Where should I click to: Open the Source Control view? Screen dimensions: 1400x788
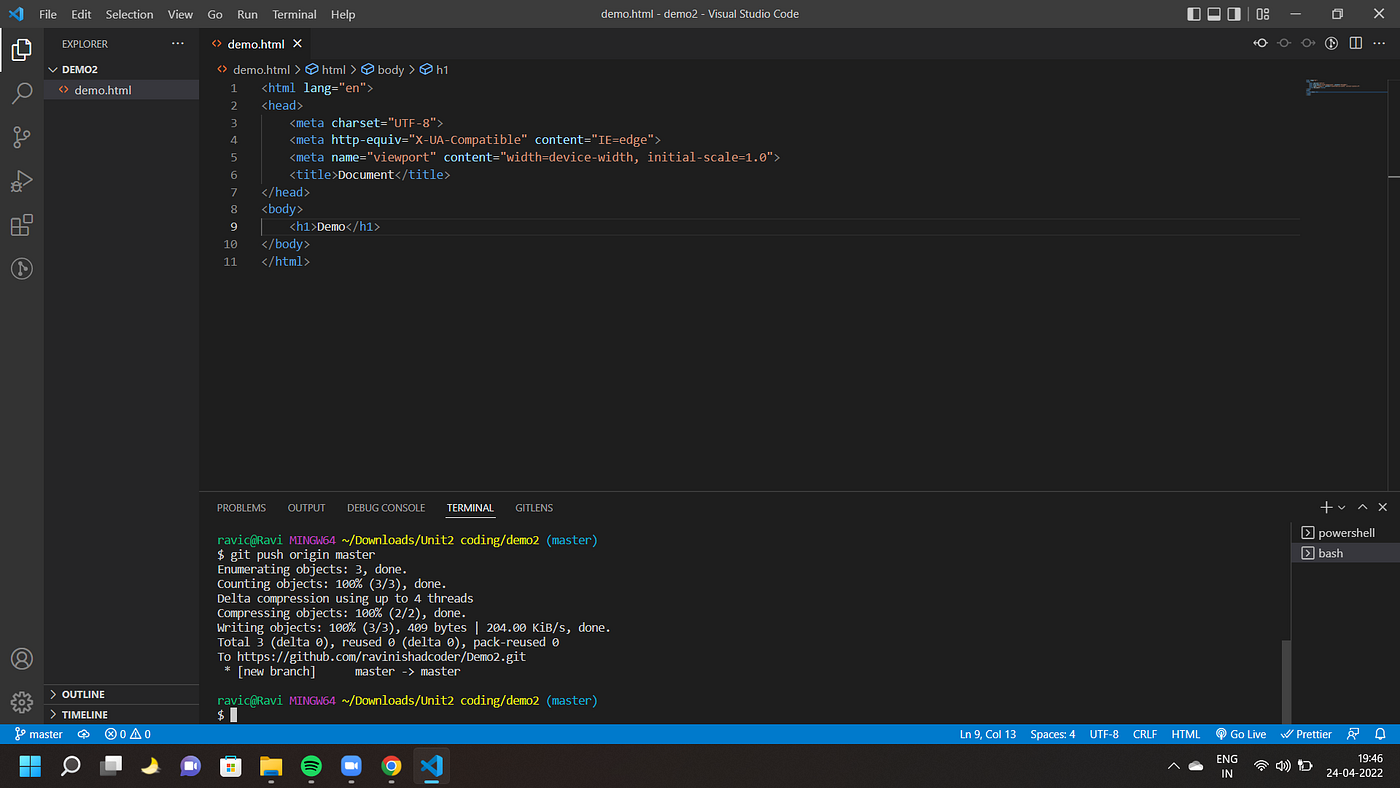(21, 137)
